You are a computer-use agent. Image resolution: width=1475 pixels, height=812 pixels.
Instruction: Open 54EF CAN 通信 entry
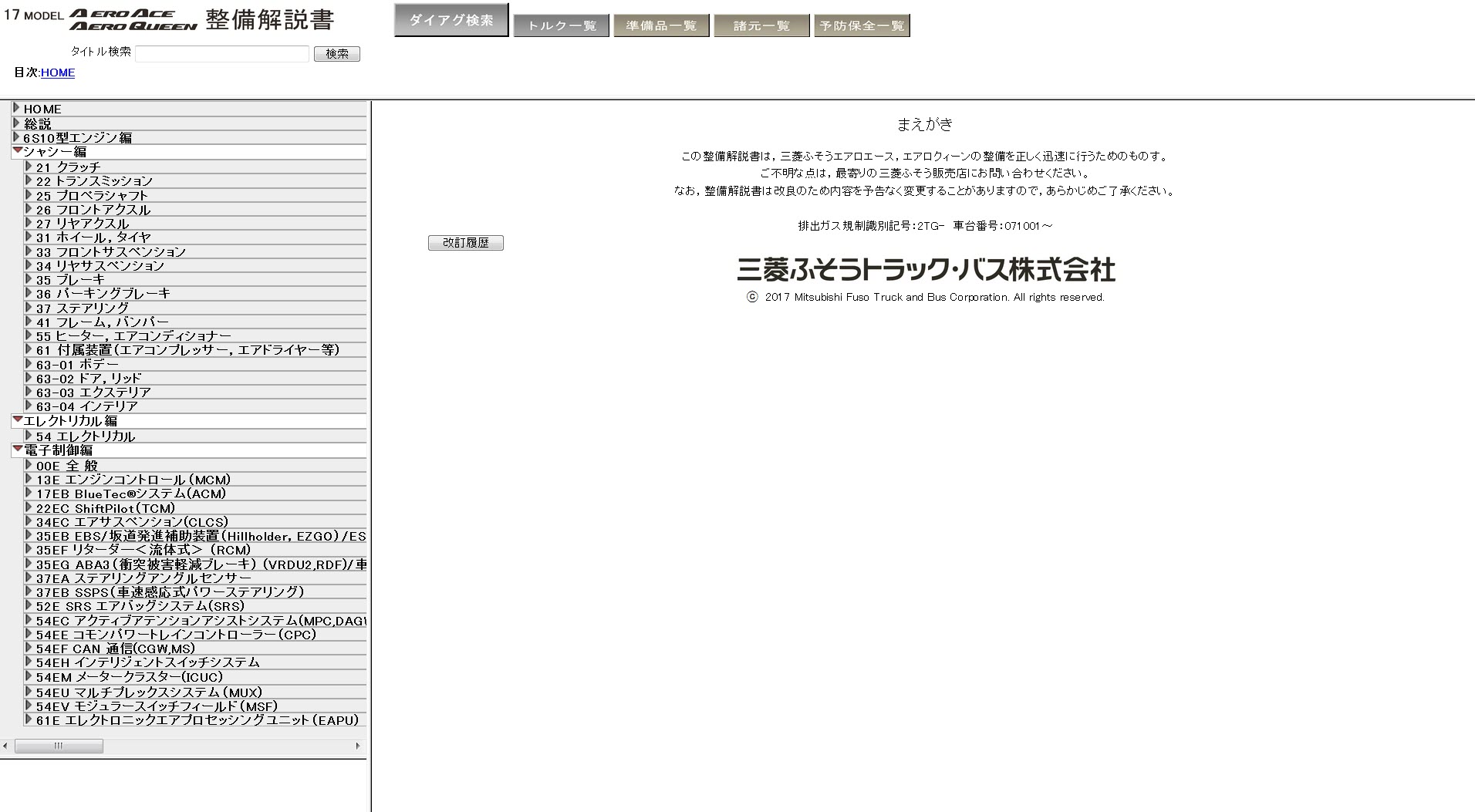tap(115, 649)
